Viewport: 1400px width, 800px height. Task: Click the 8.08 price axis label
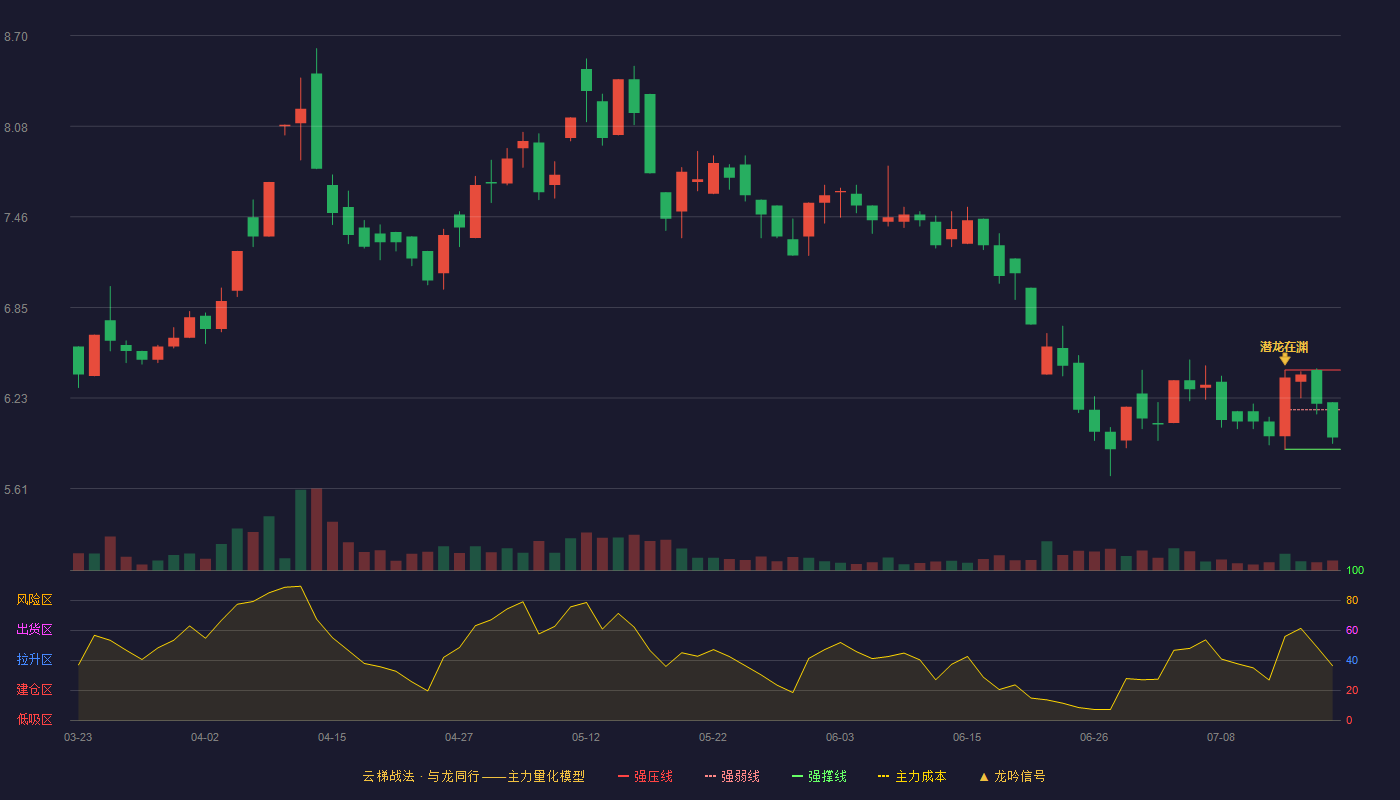pos(16,128)
